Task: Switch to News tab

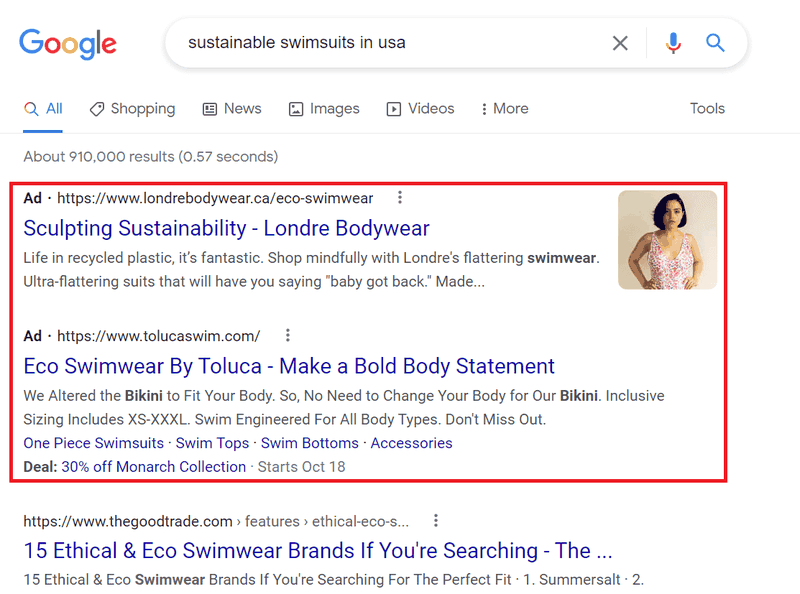Action: tap(232, 109)
